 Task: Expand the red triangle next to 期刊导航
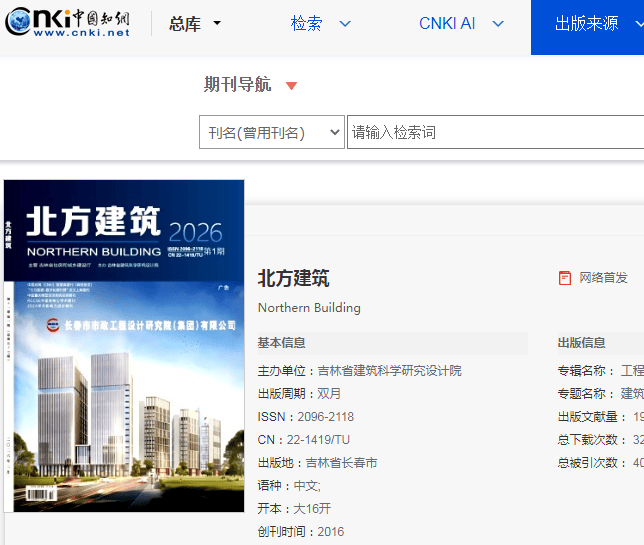point(291,85)
